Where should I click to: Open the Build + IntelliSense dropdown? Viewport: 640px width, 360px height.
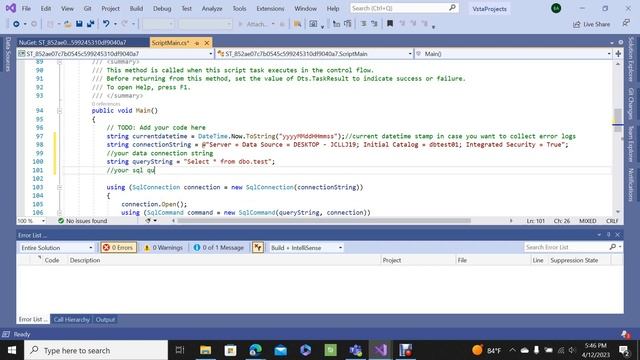[x=306, y=248]
